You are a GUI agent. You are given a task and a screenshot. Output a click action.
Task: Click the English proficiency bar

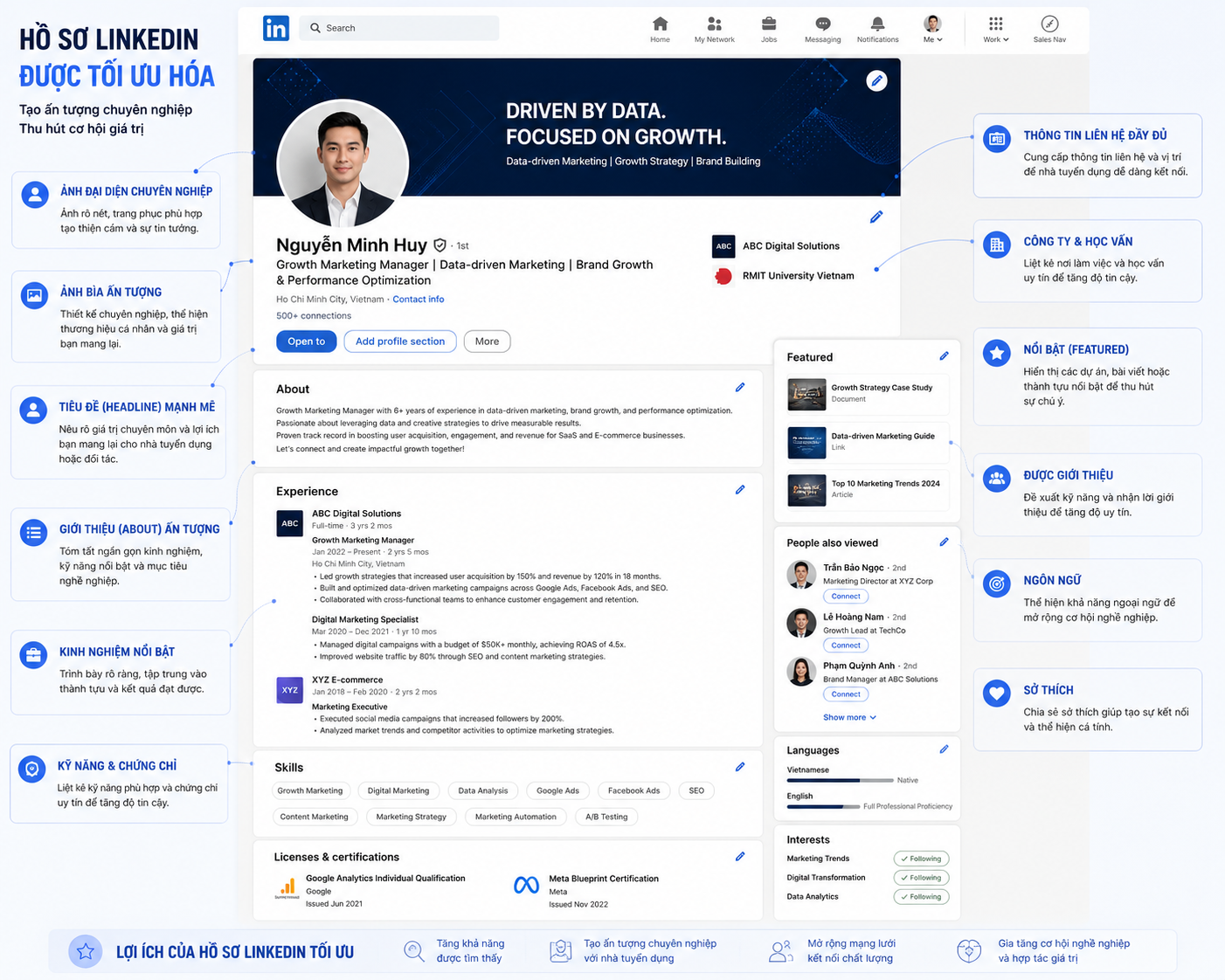point(823,806)
